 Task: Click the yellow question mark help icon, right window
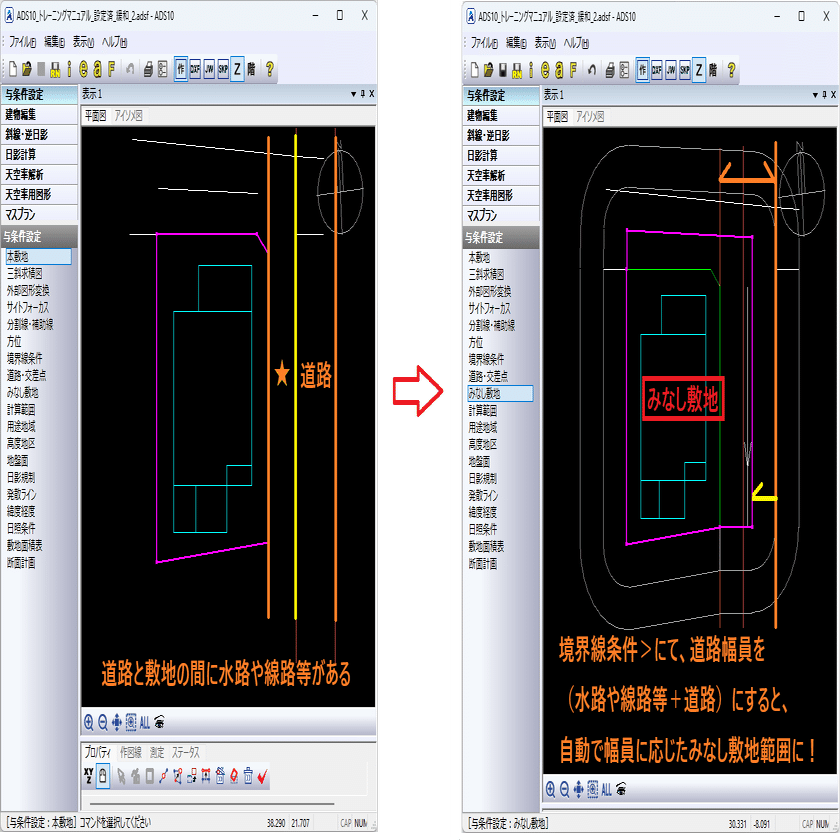pos(731,70)
